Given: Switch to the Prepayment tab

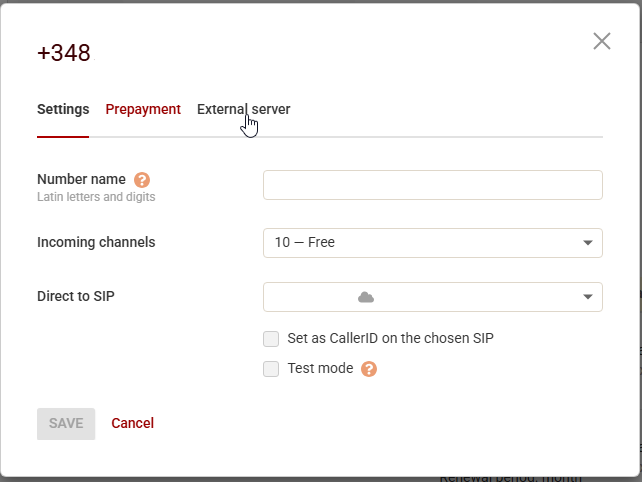Looking at the screenshot, I should [x=143, y=109].
